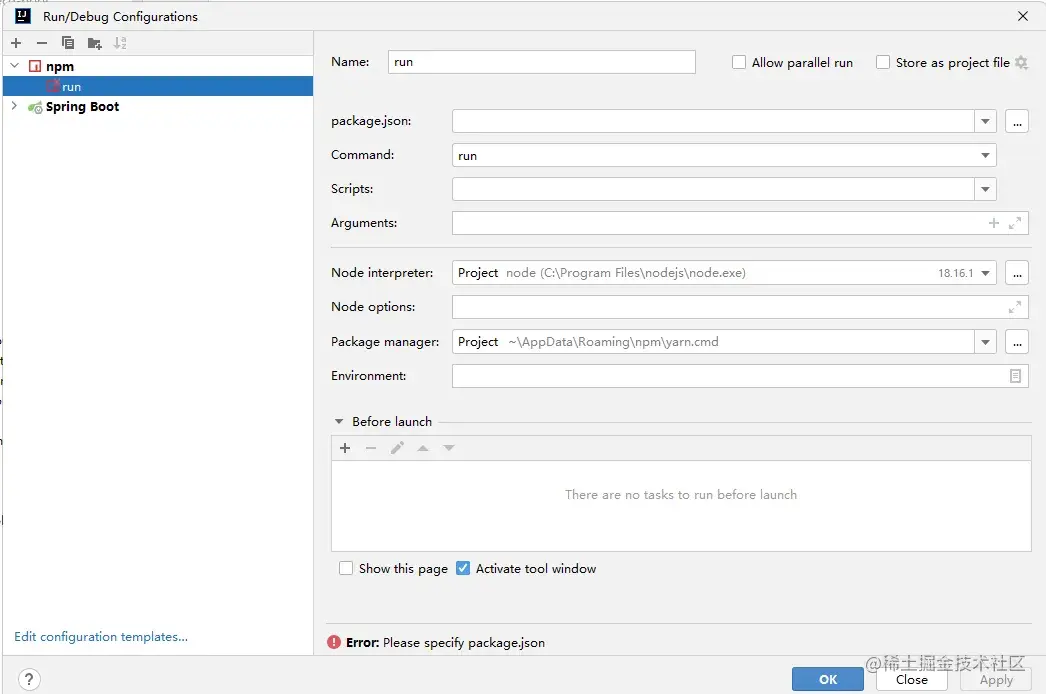
Task: Open Environment variables editor icon
Action: [1015, 376]
